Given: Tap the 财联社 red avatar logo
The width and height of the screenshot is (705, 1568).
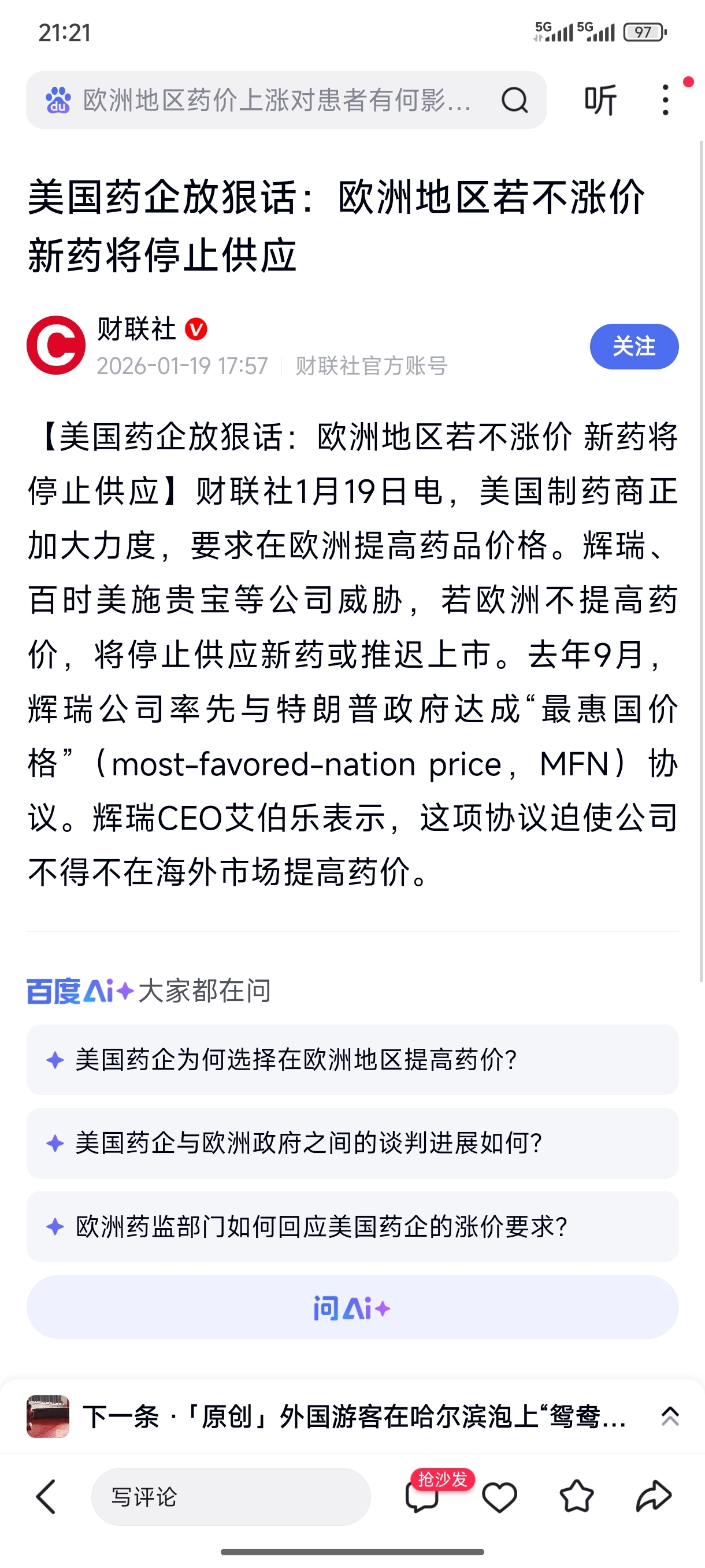Looking at the screenshot, I should click(56, 345).
